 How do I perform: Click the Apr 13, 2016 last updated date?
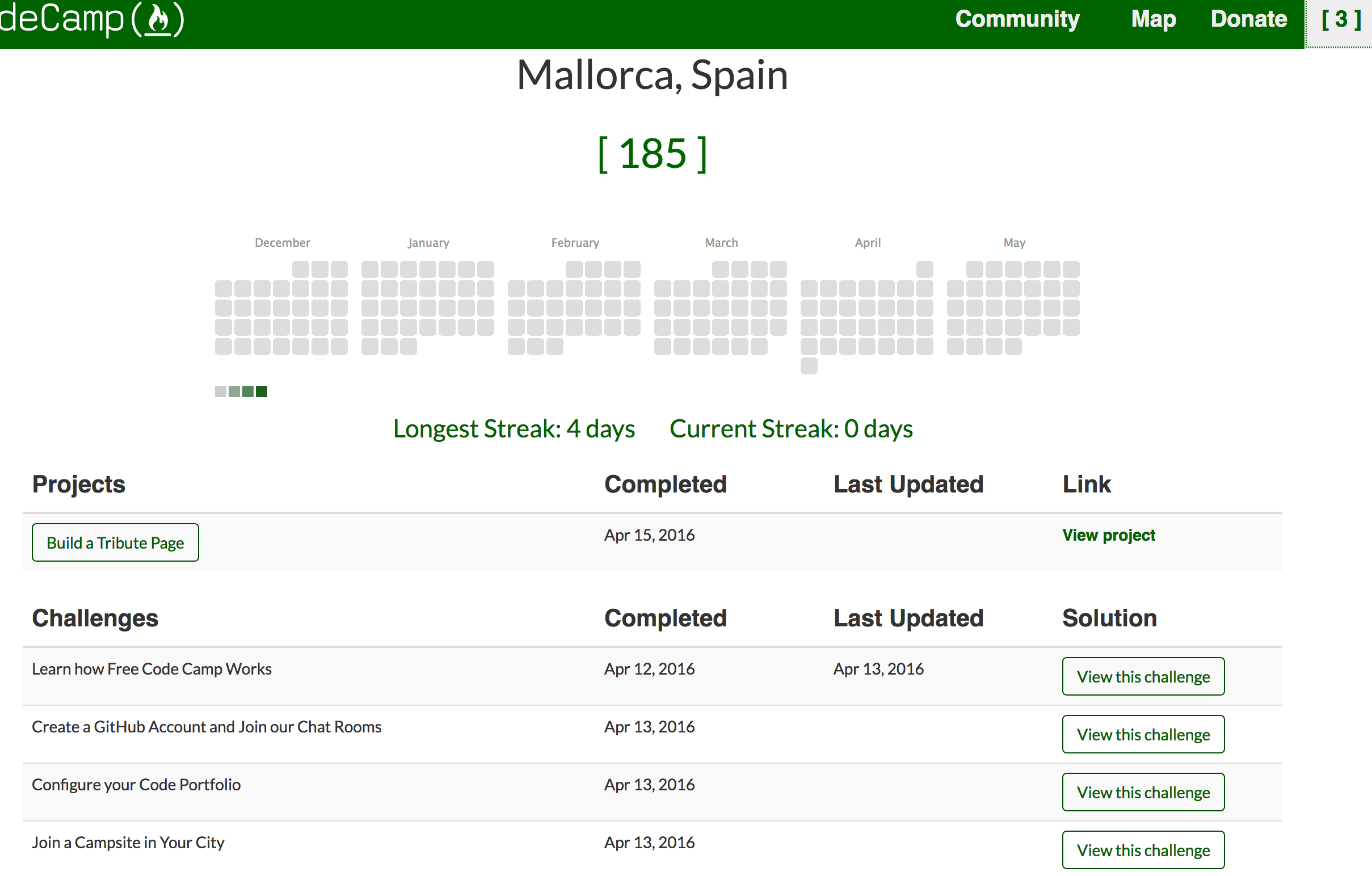[878, 669]
